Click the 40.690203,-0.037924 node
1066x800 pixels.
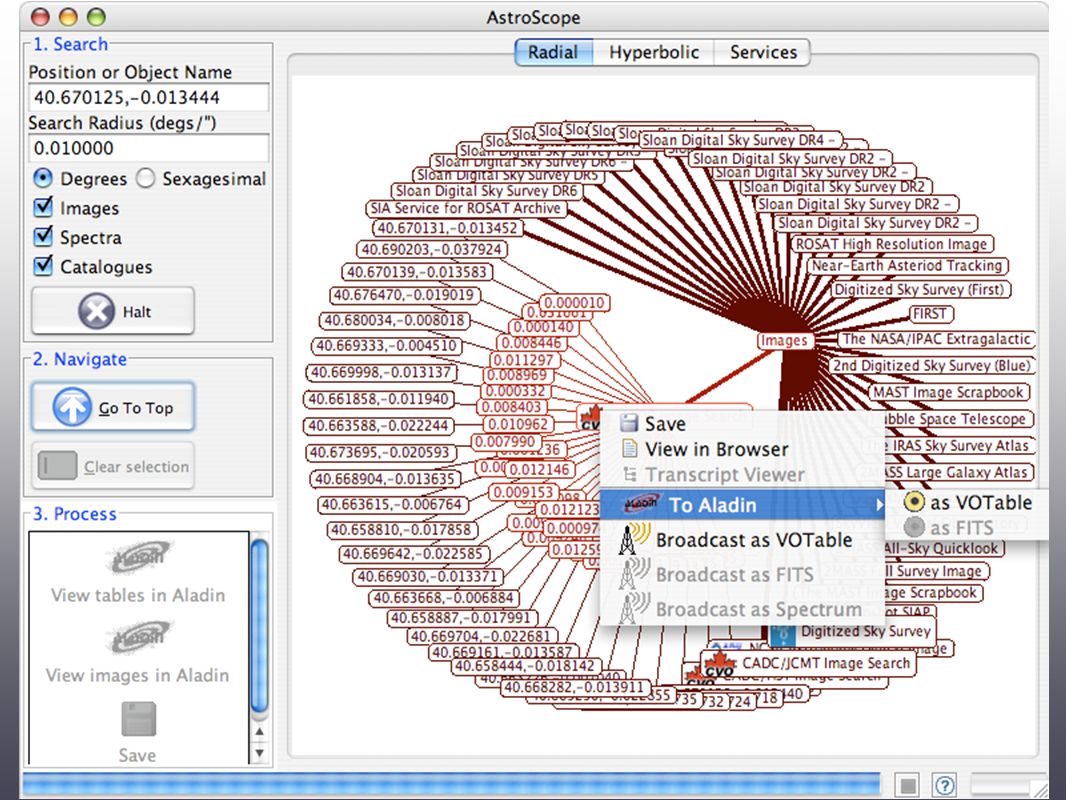(x=431, y=249)
